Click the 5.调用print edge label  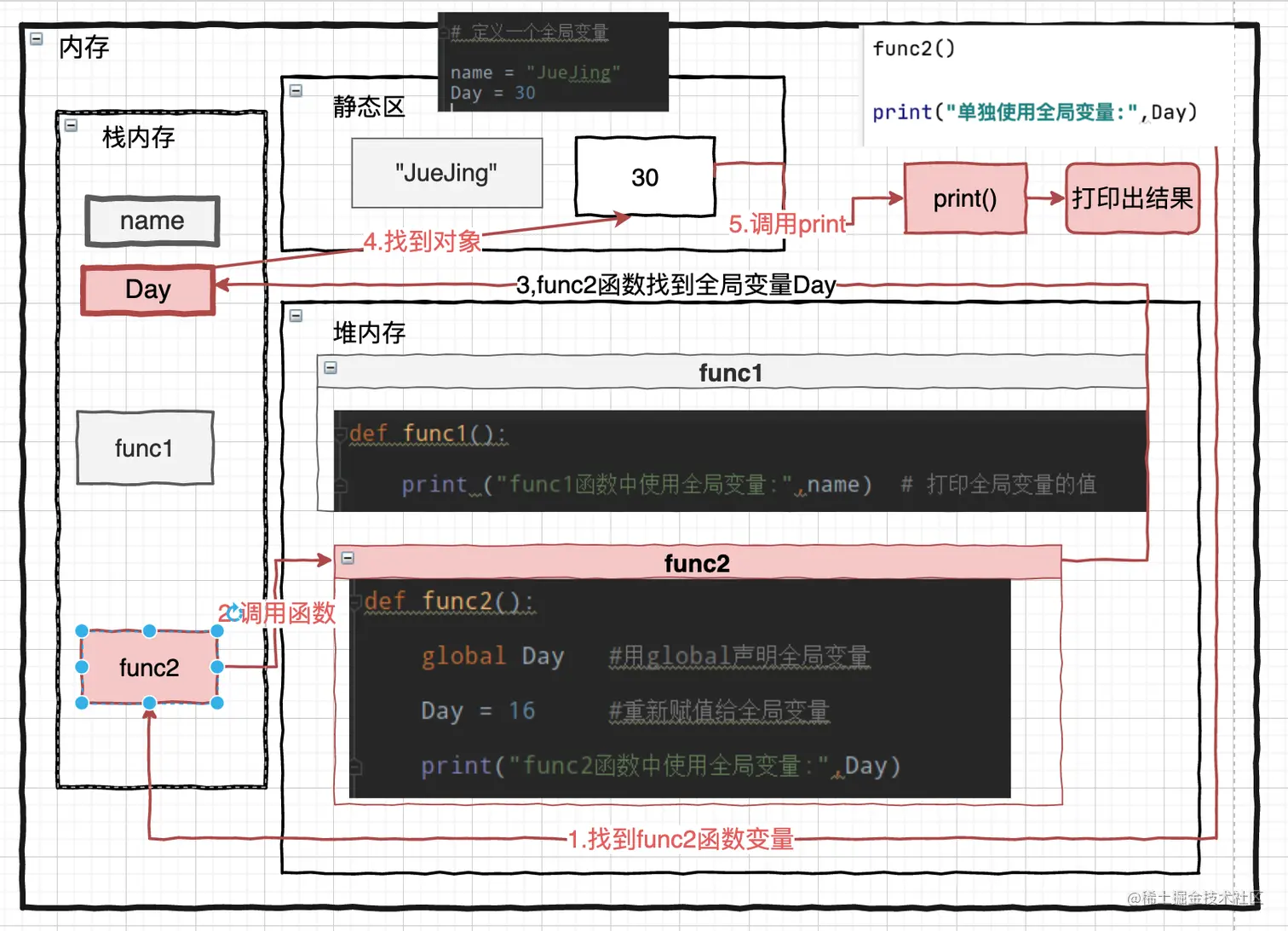[788, 224]
